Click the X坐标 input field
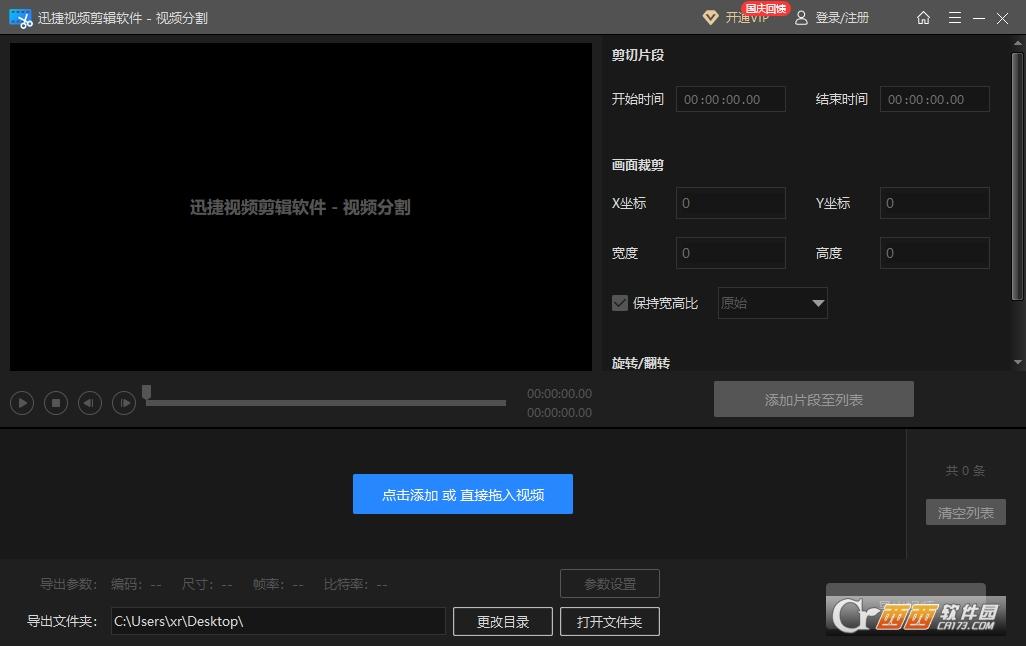1026x646 pixels. pos(730,203)
